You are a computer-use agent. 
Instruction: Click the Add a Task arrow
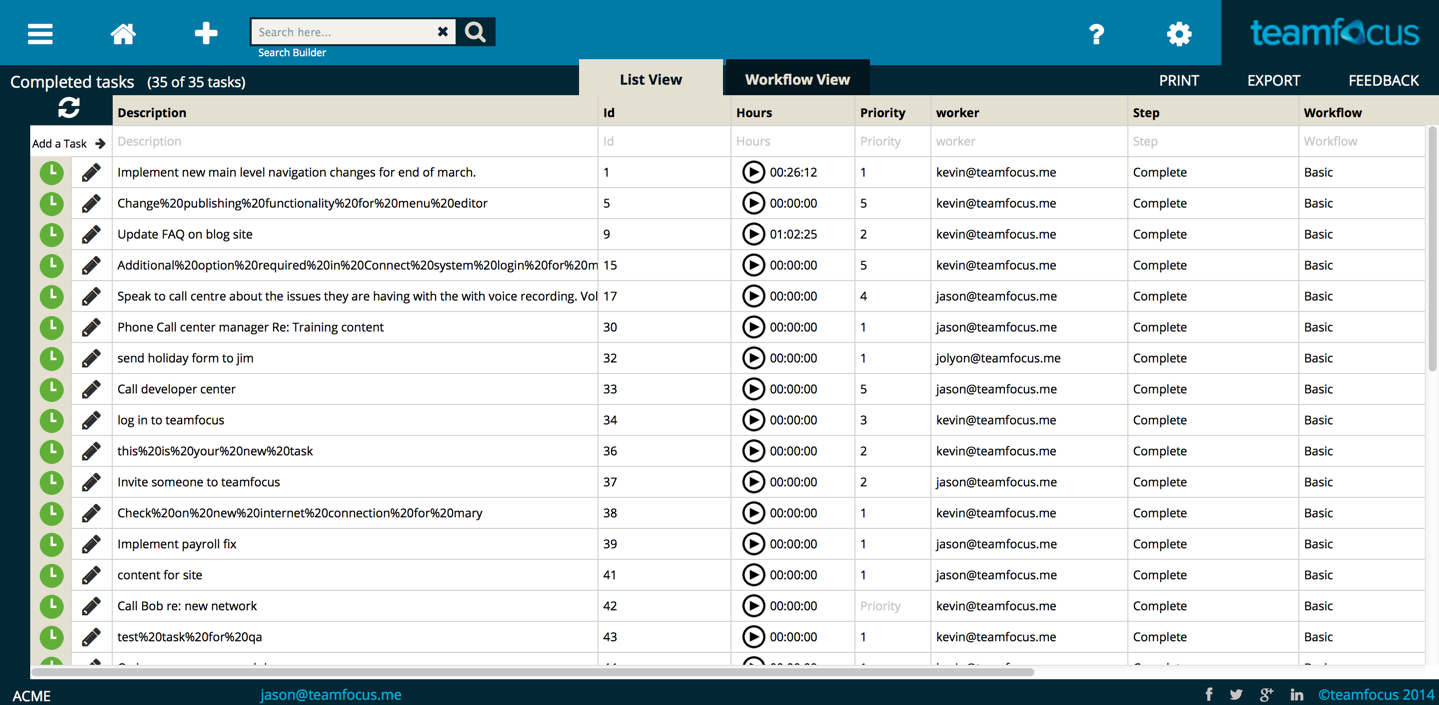tap(100, 144)
